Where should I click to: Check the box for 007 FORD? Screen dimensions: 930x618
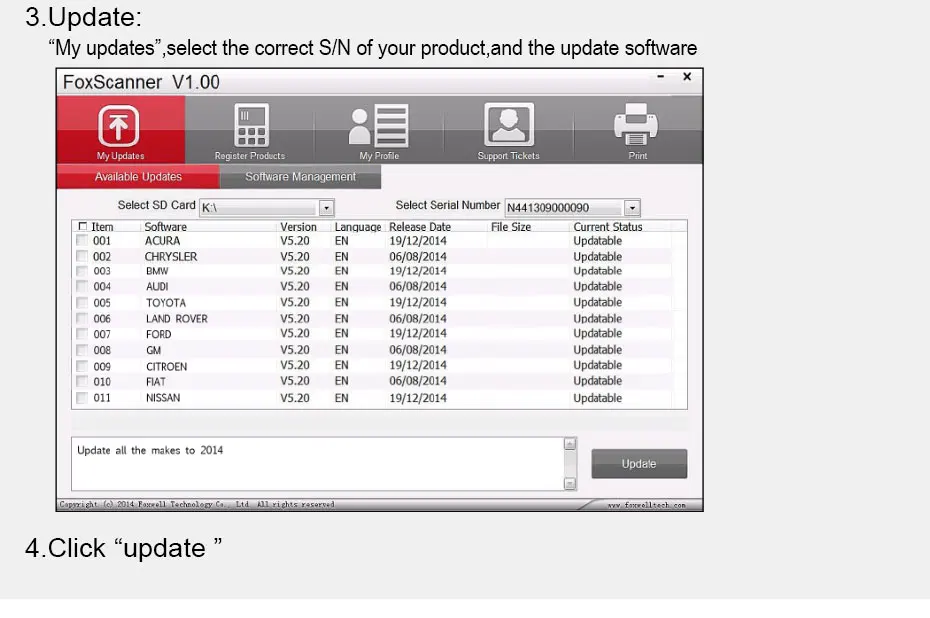(82, 334)
